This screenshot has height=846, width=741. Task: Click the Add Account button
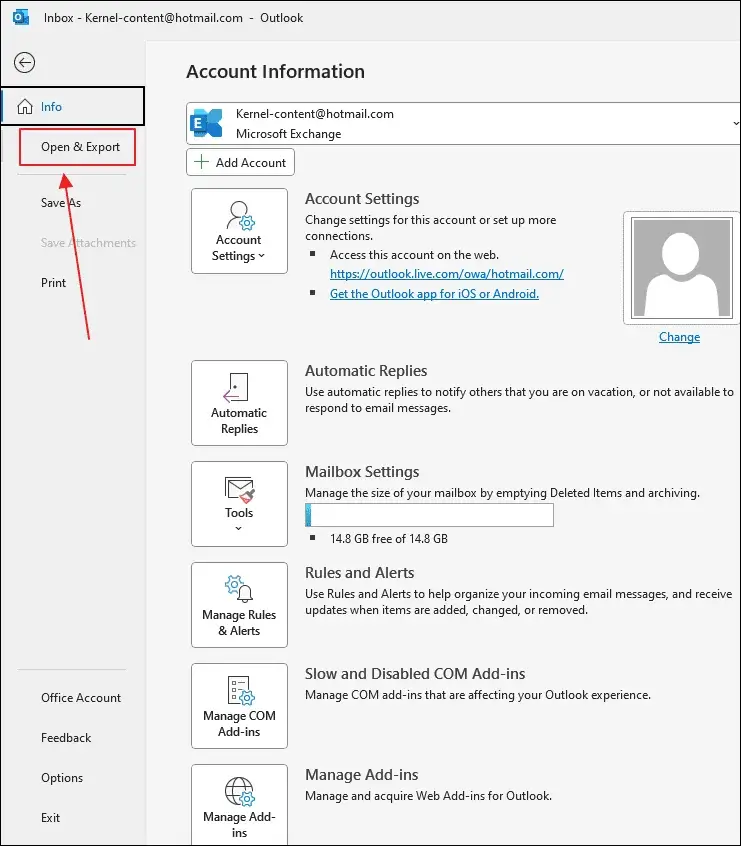point(240,162)
